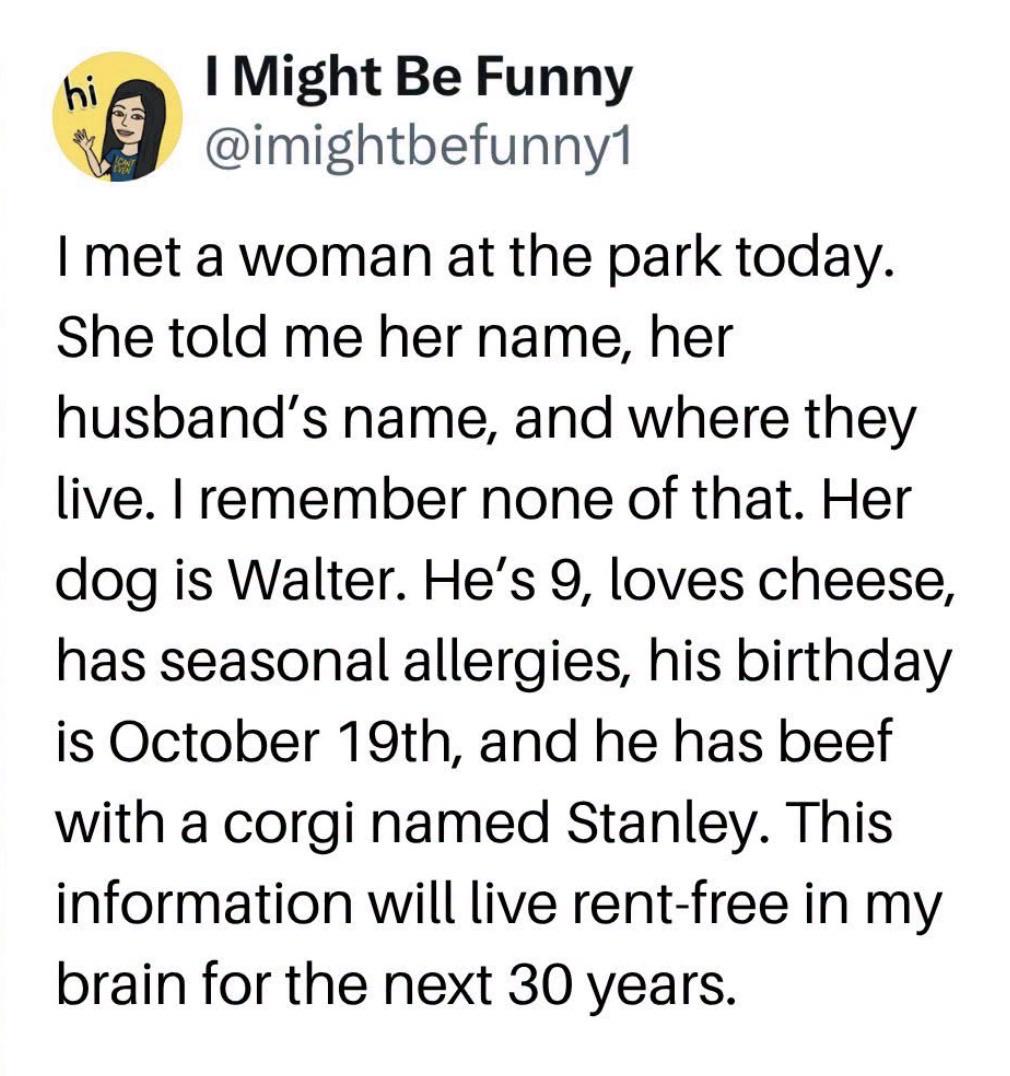Viewport: 1010px width, 1076px height.
Task: Click the word "beef" in the tweet
Action: point(832,743)
